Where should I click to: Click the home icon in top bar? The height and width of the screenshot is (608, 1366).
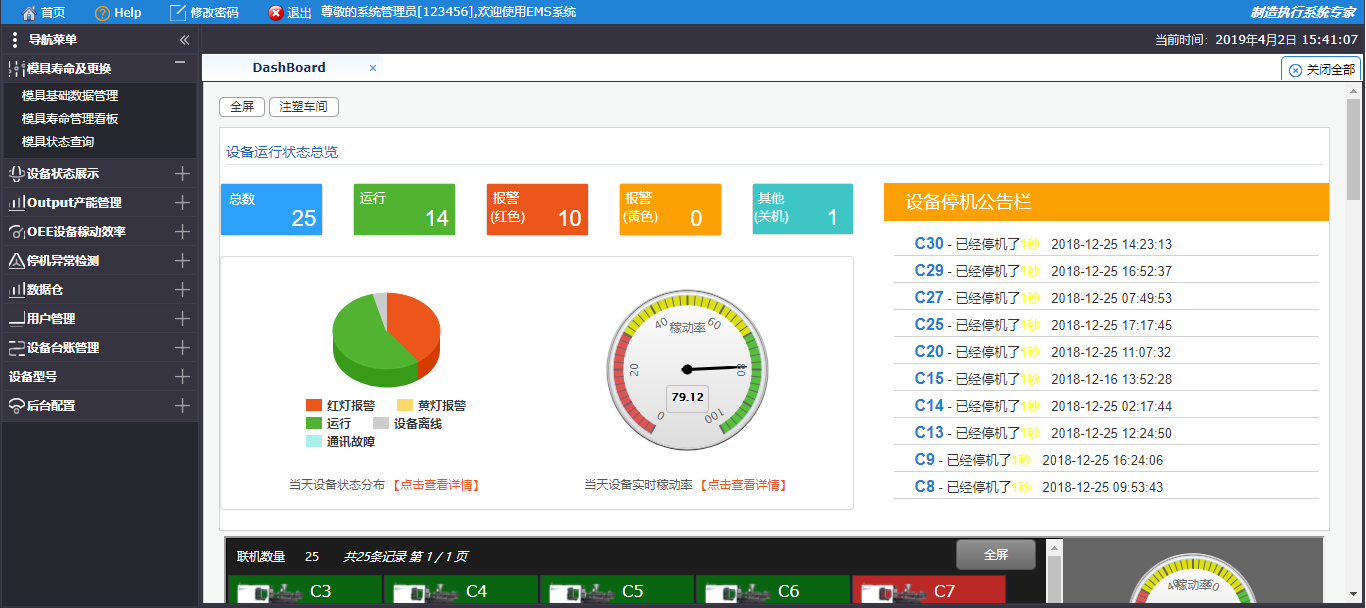click(x=28, y=13)
